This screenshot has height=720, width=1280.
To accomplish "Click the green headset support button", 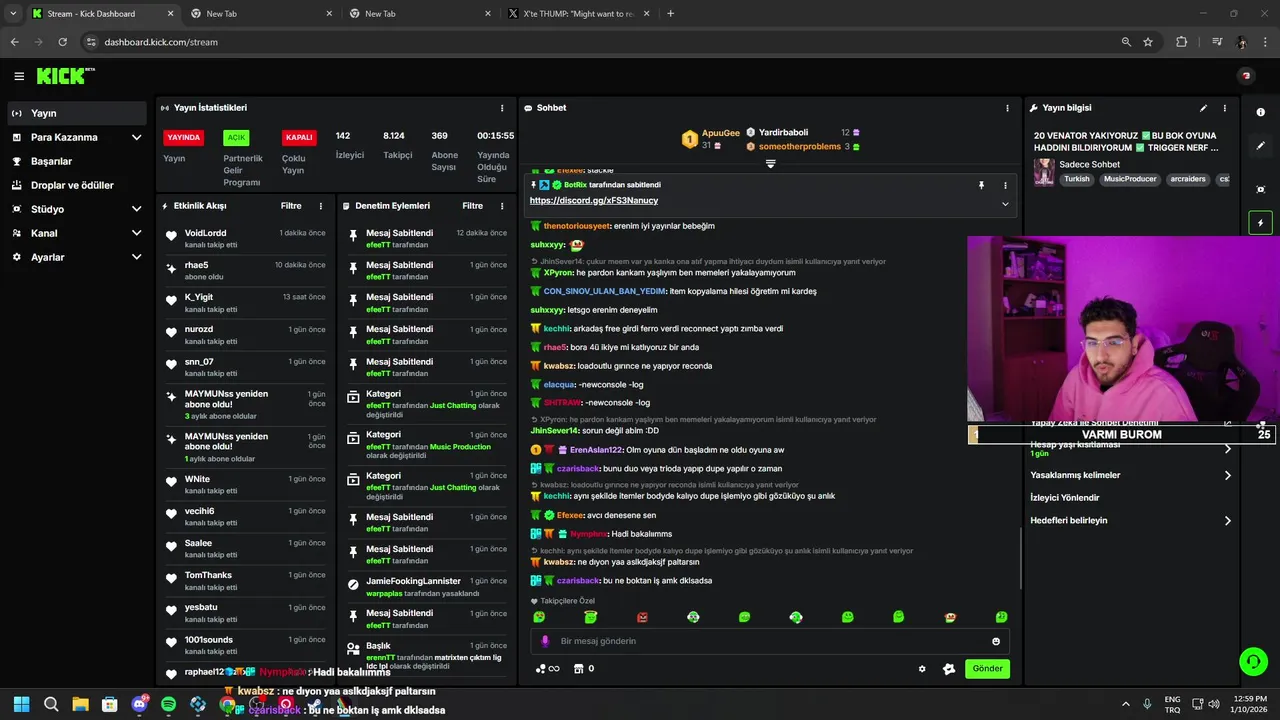I will 1252,661.
